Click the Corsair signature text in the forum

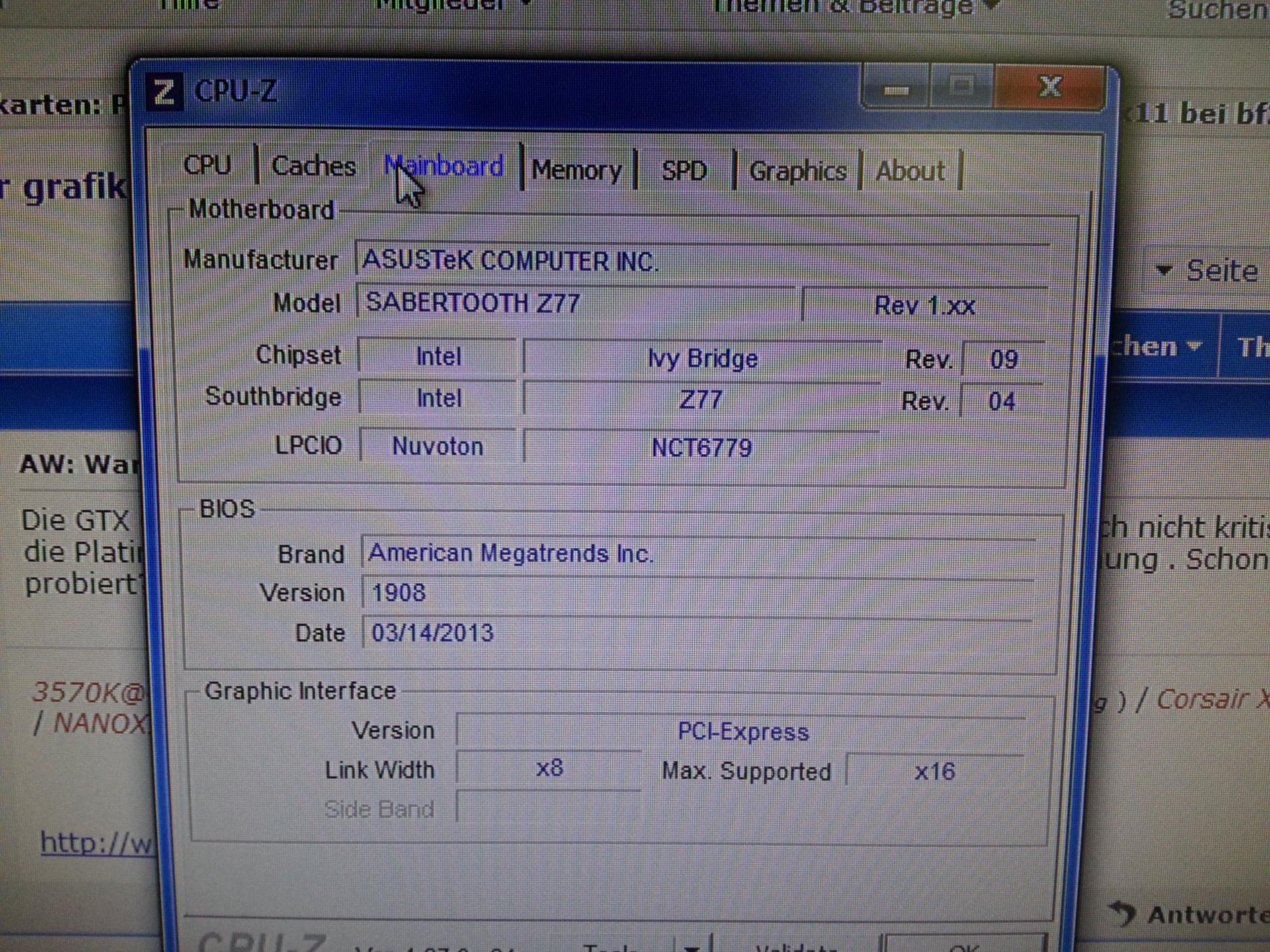tap(1213, 699)
